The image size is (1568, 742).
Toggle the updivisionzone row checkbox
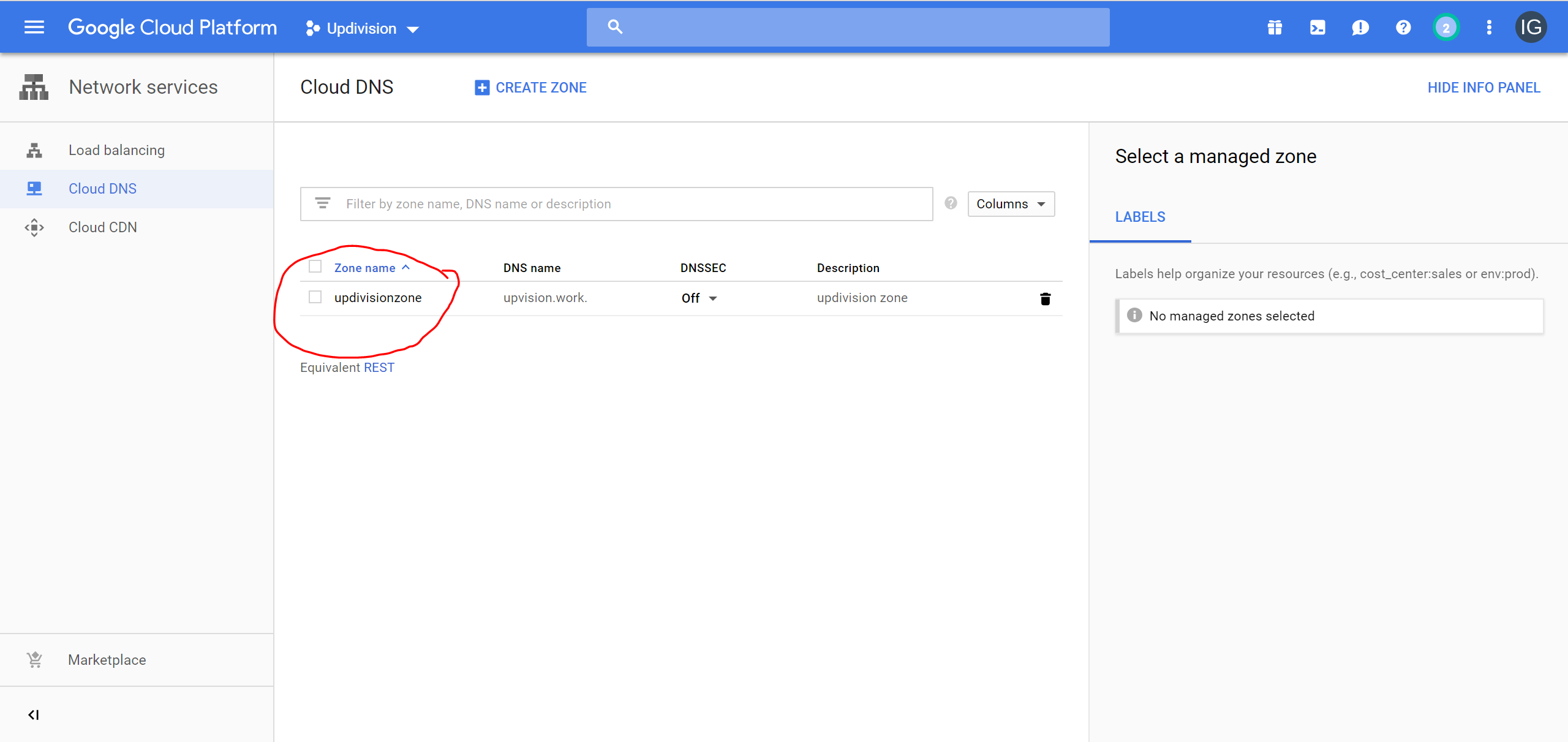(x=315, y=297)
